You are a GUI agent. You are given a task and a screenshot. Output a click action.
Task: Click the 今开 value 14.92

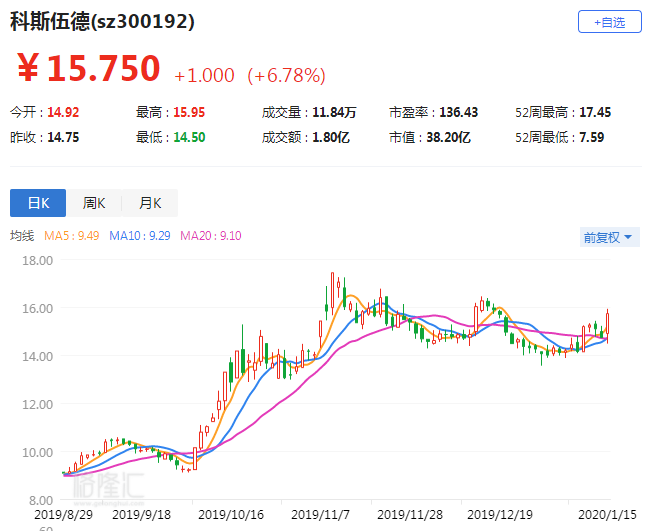[x=63, y=112]
